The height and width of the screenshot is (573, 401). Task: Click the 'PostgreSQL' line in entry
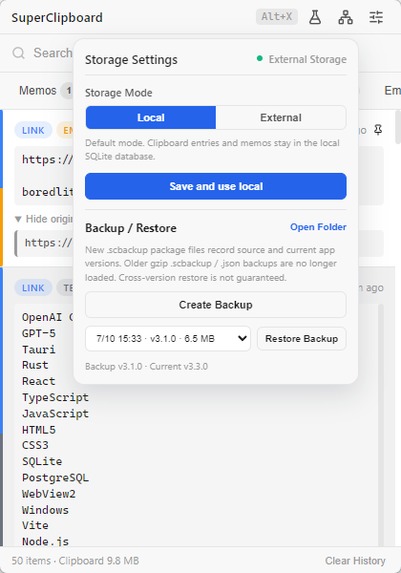[55, 478]
